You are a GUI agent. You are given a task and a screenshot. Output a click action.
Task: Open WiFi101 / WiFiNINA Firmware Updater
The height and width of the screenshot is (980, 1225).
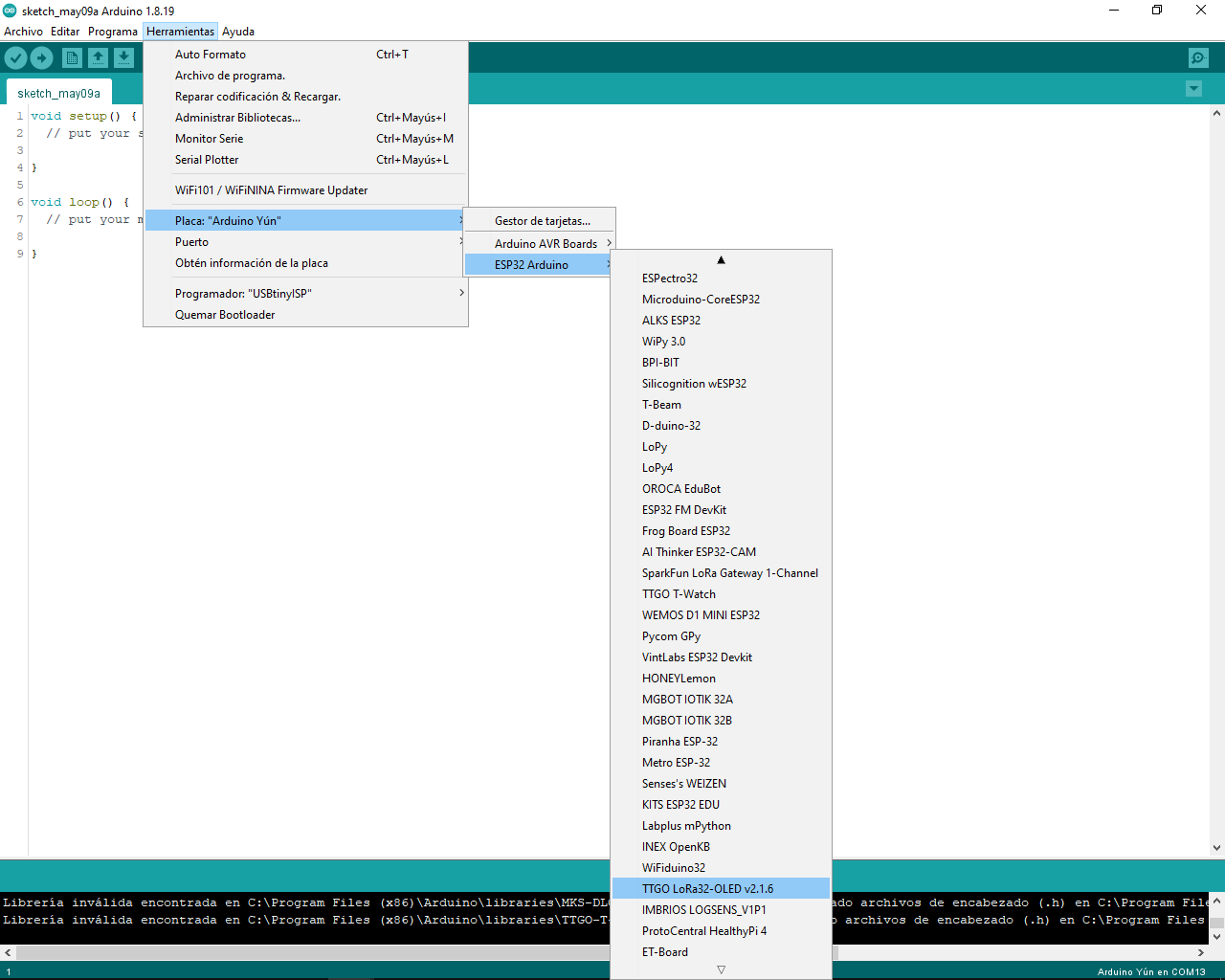point(305,190)
